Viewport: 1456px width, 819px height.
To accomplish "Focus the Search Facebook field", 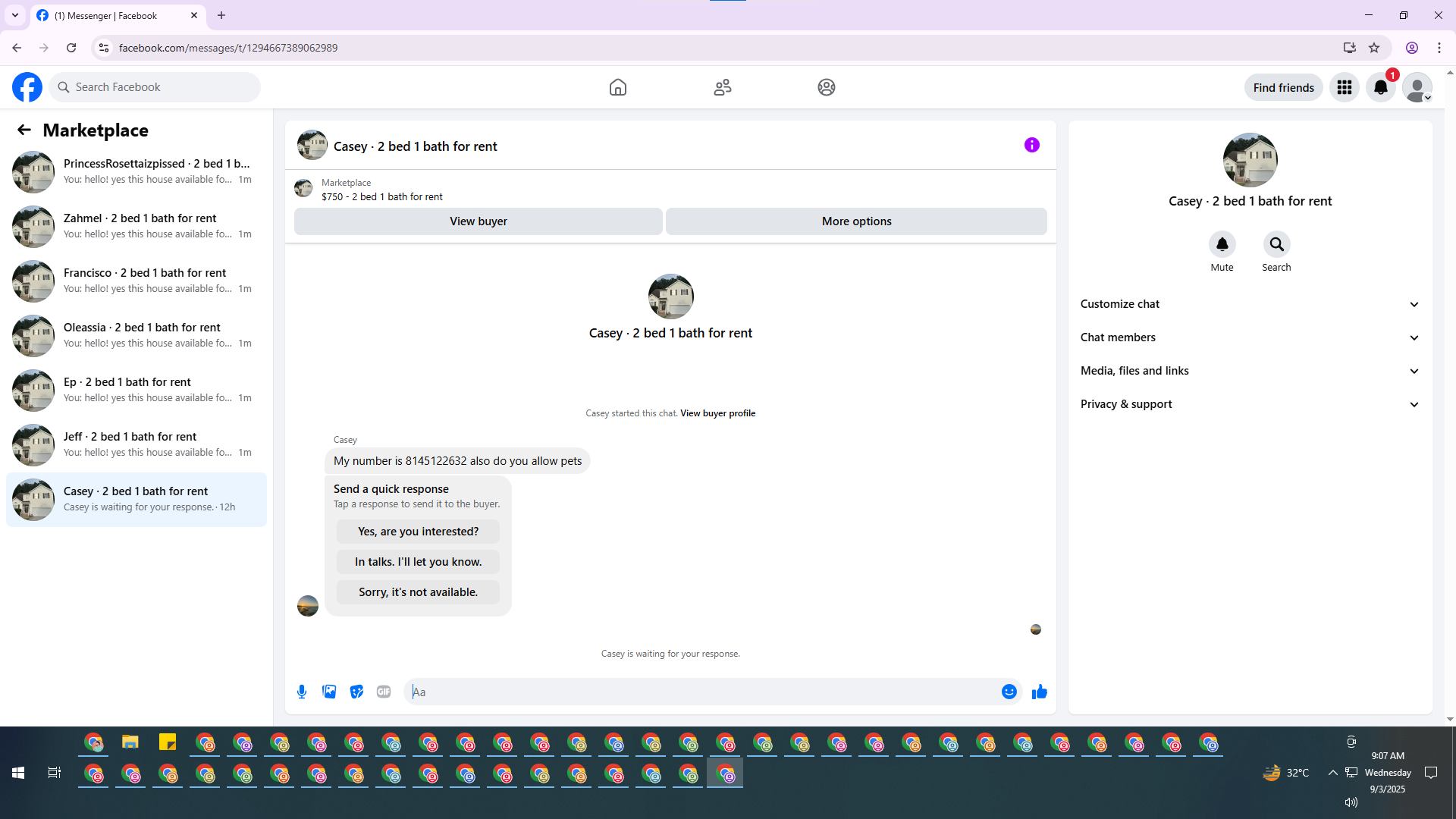I will pos(155,87).
